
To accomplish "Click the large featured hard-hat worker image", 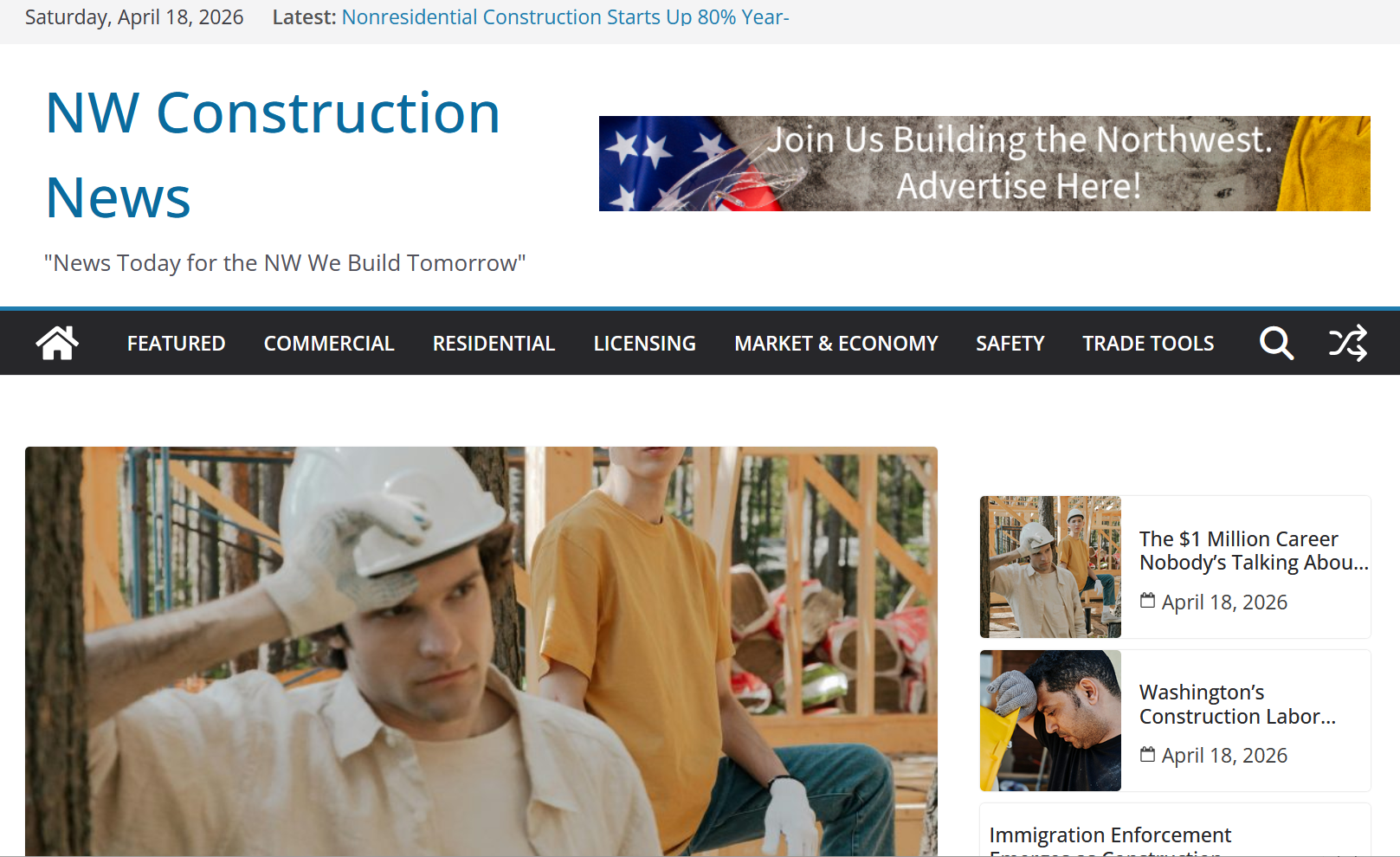I will 481,651.
